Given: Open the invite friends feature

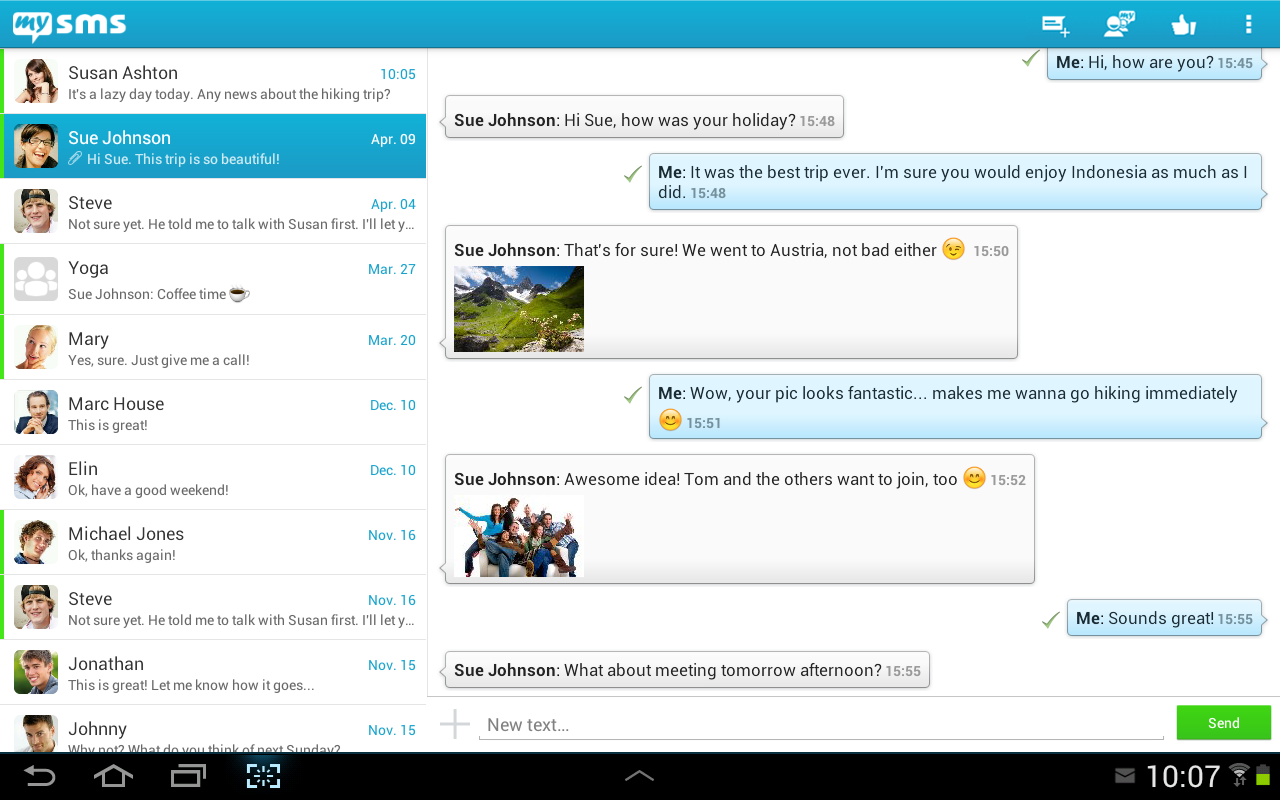Looking at the screenshot, I should point(1119,24).
